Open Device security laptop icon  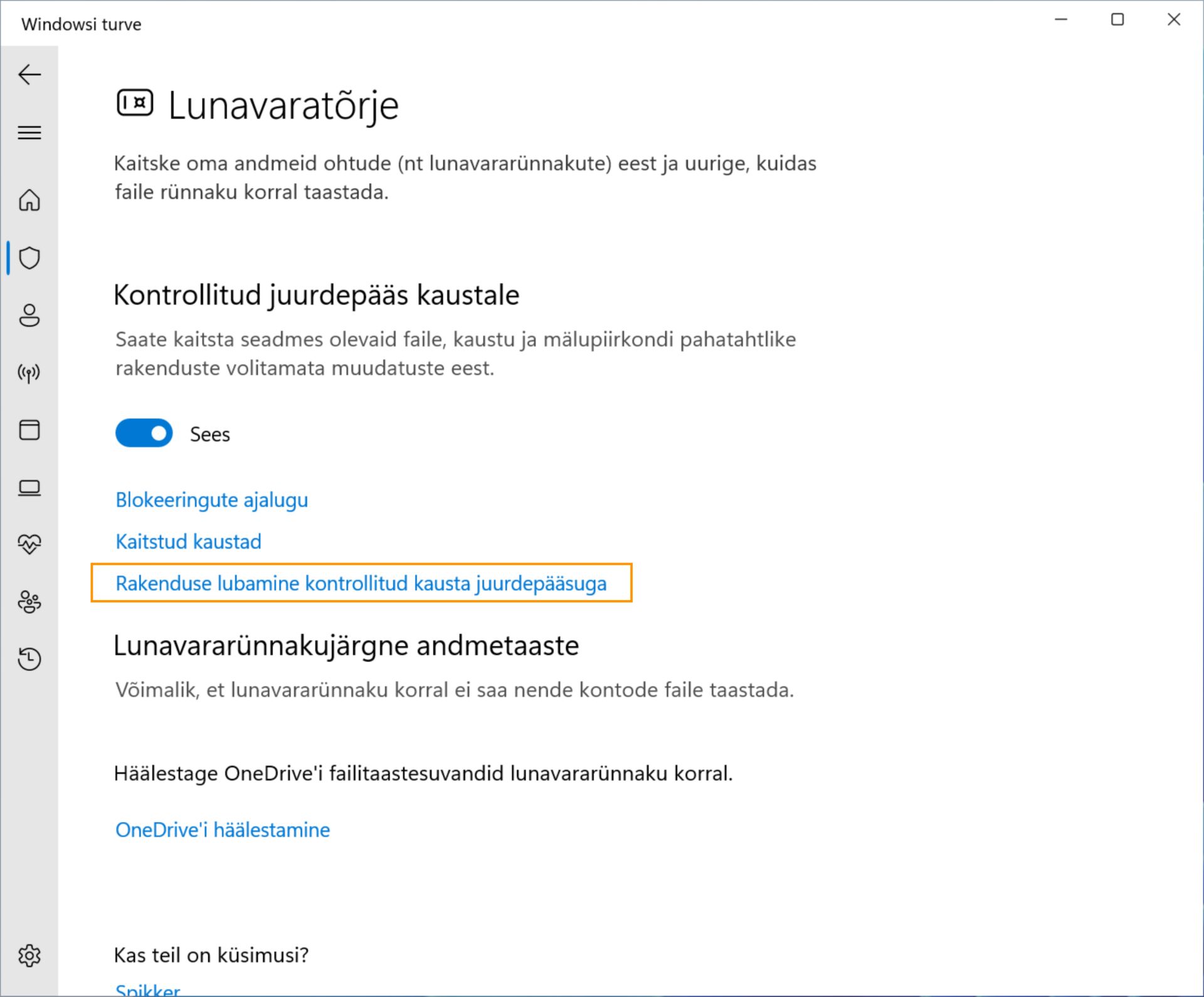click(29, 487)
